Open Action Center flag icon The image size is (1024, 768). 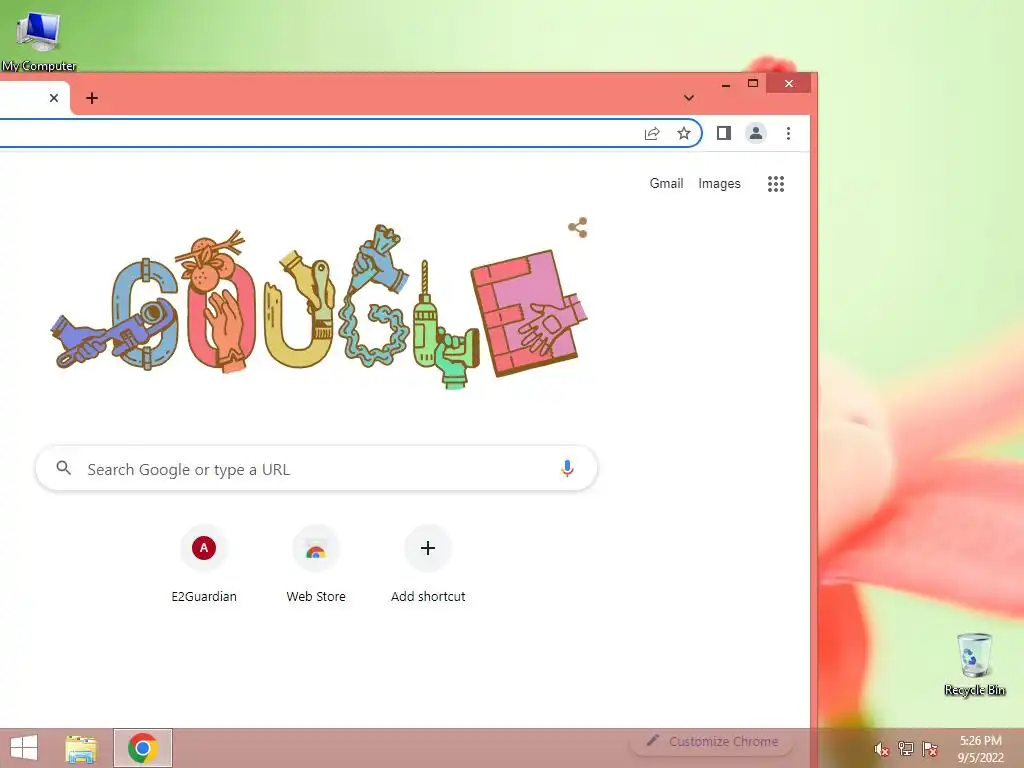point(930,749)
